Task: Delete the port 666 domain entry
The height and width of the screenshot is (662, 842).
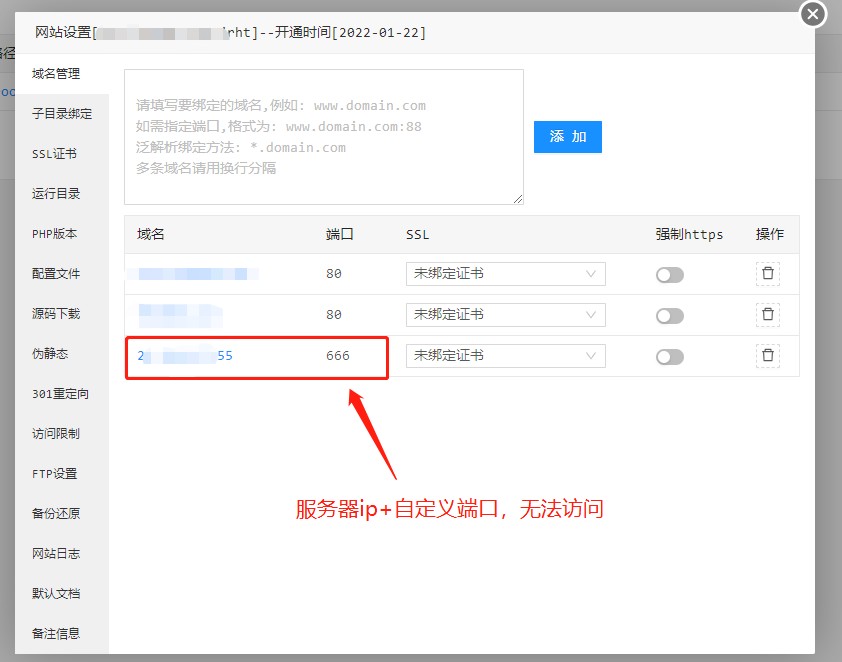Action: tap(767, 356)
